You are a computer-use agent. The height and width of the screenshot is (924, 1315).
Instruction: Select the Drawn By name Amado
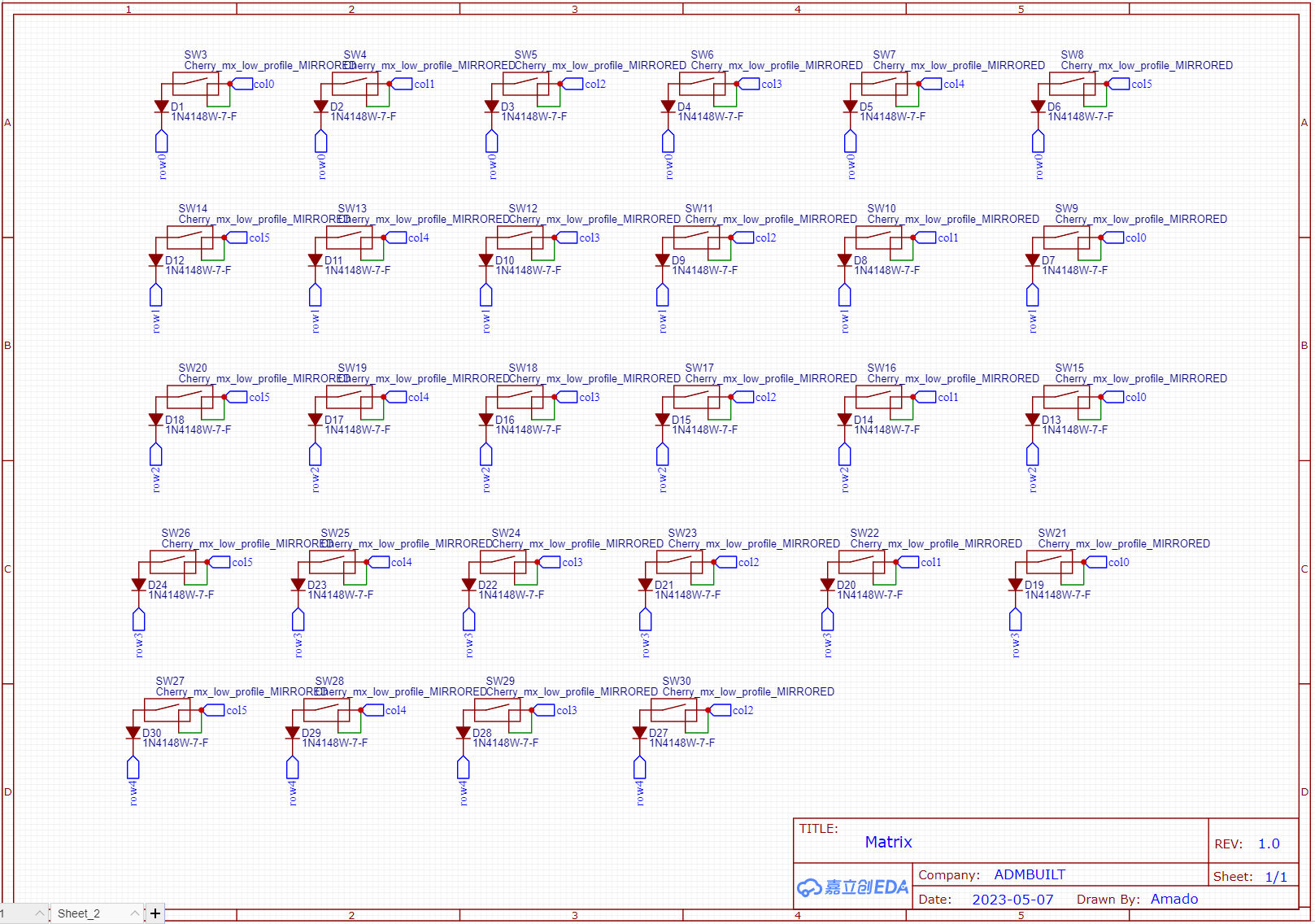pyautogui.click(x=1173, y=899)
